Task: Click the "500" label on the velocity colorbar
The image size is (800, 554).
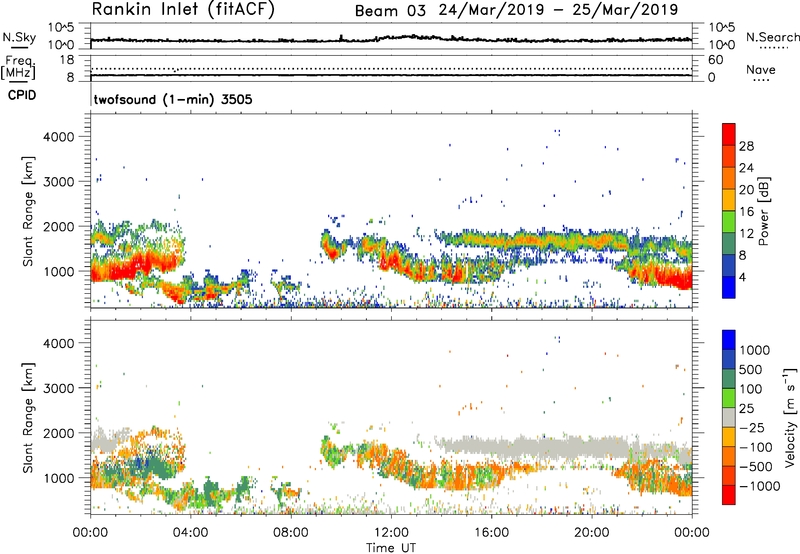Action: (751, 370)
